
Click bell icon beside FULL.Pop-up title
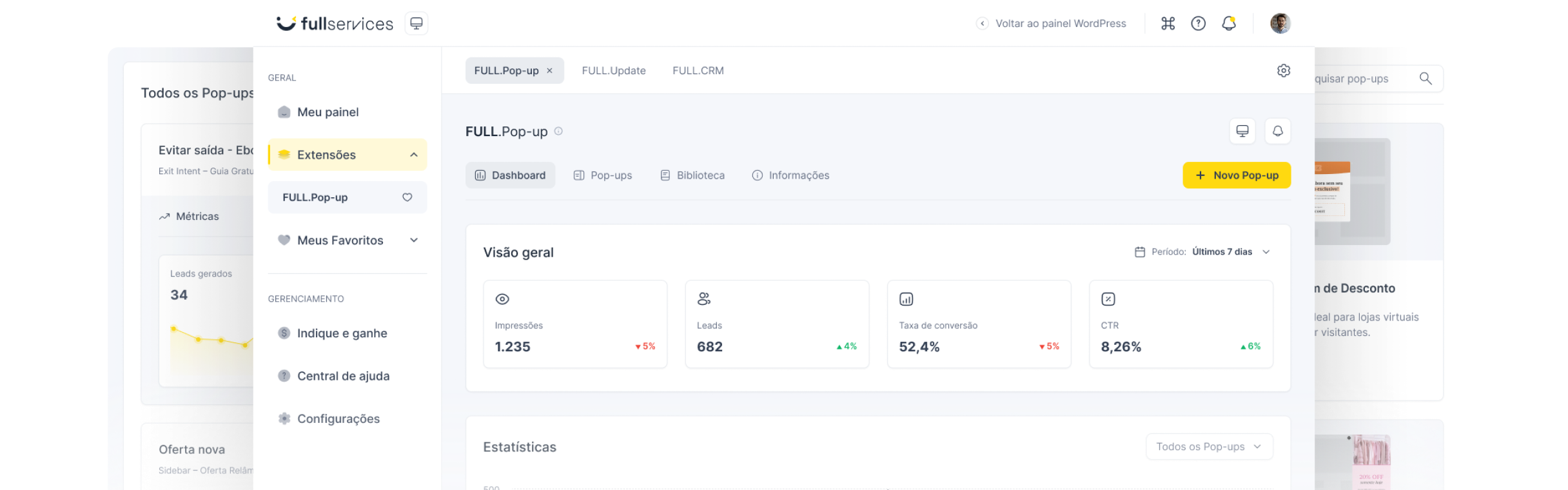(1277, 132)
